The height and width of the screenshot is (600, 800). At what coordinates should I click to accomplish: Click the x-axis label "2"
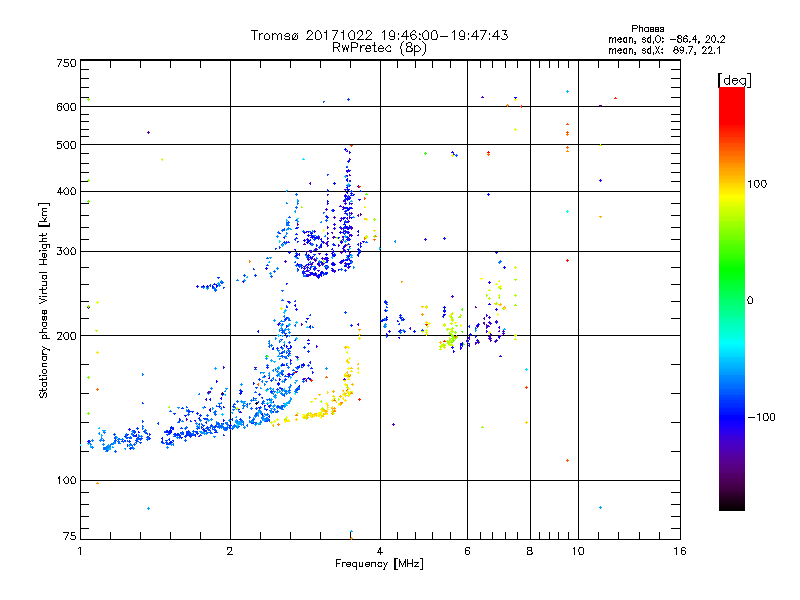[230, 551]
